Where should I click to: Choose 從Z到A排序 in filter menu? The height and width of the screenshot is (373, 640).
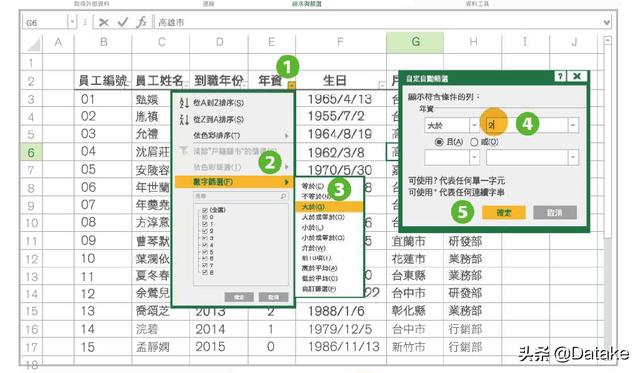pyautogui.click(x=218, y=119)
